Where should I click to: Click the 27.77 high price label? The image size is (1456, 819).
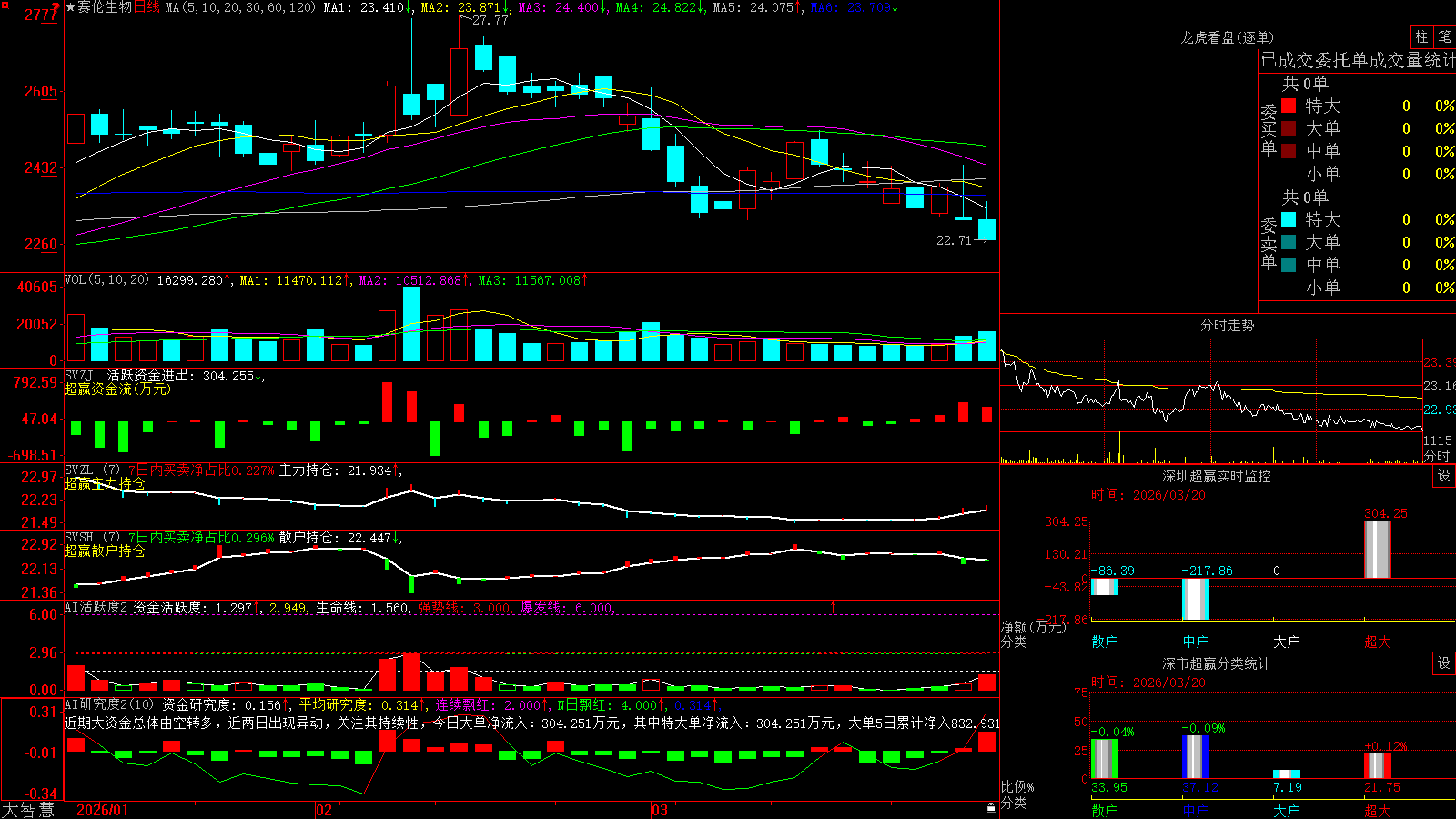click(490, 20)
